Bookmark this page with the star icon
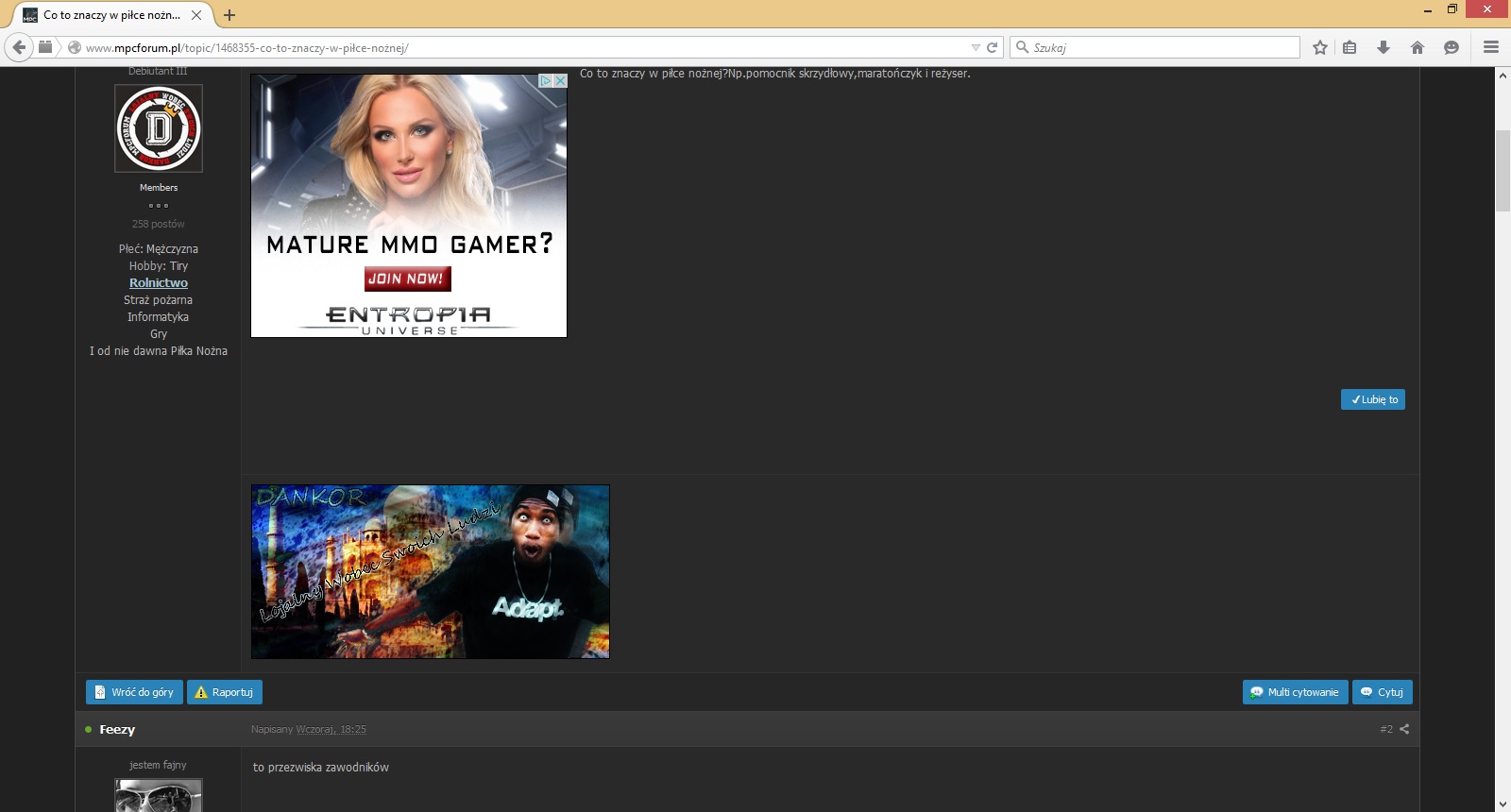Image resolution: width=1511 pixels, height=812 pixels. coord(1320,47)
